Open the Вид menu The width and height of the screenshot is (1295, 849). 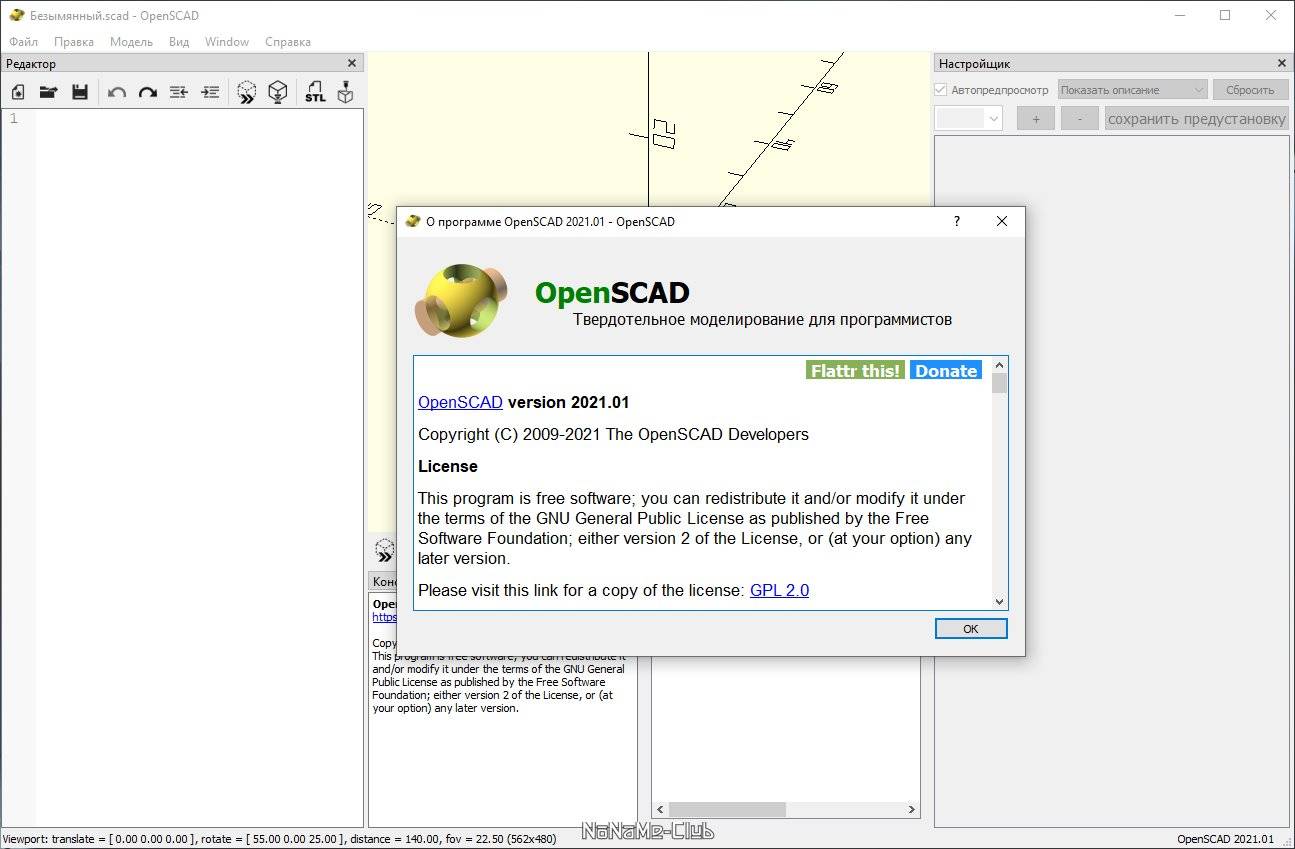[x=179, y=42]
